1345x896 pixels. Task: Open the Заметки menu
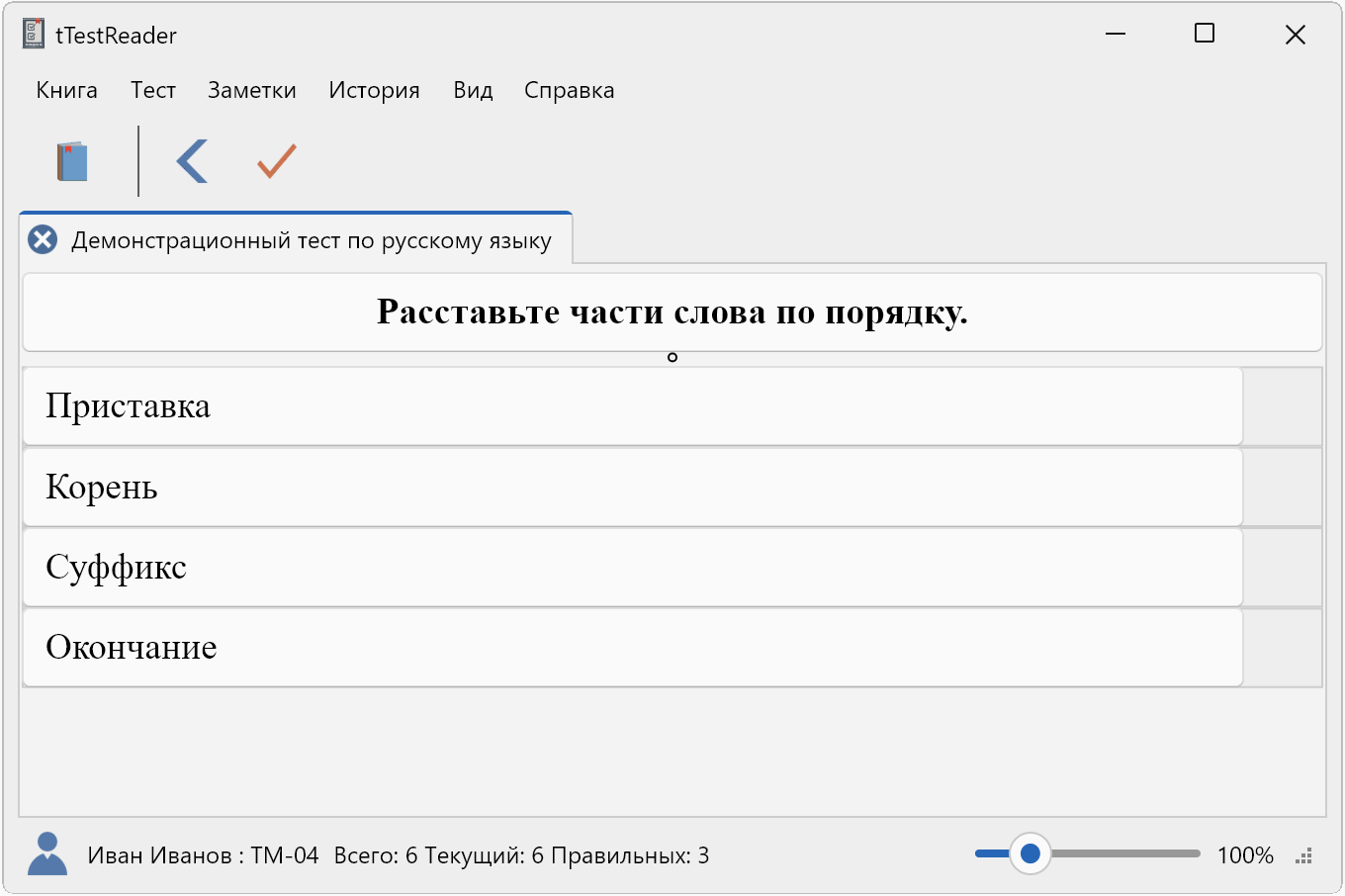(x=252, y=90)
